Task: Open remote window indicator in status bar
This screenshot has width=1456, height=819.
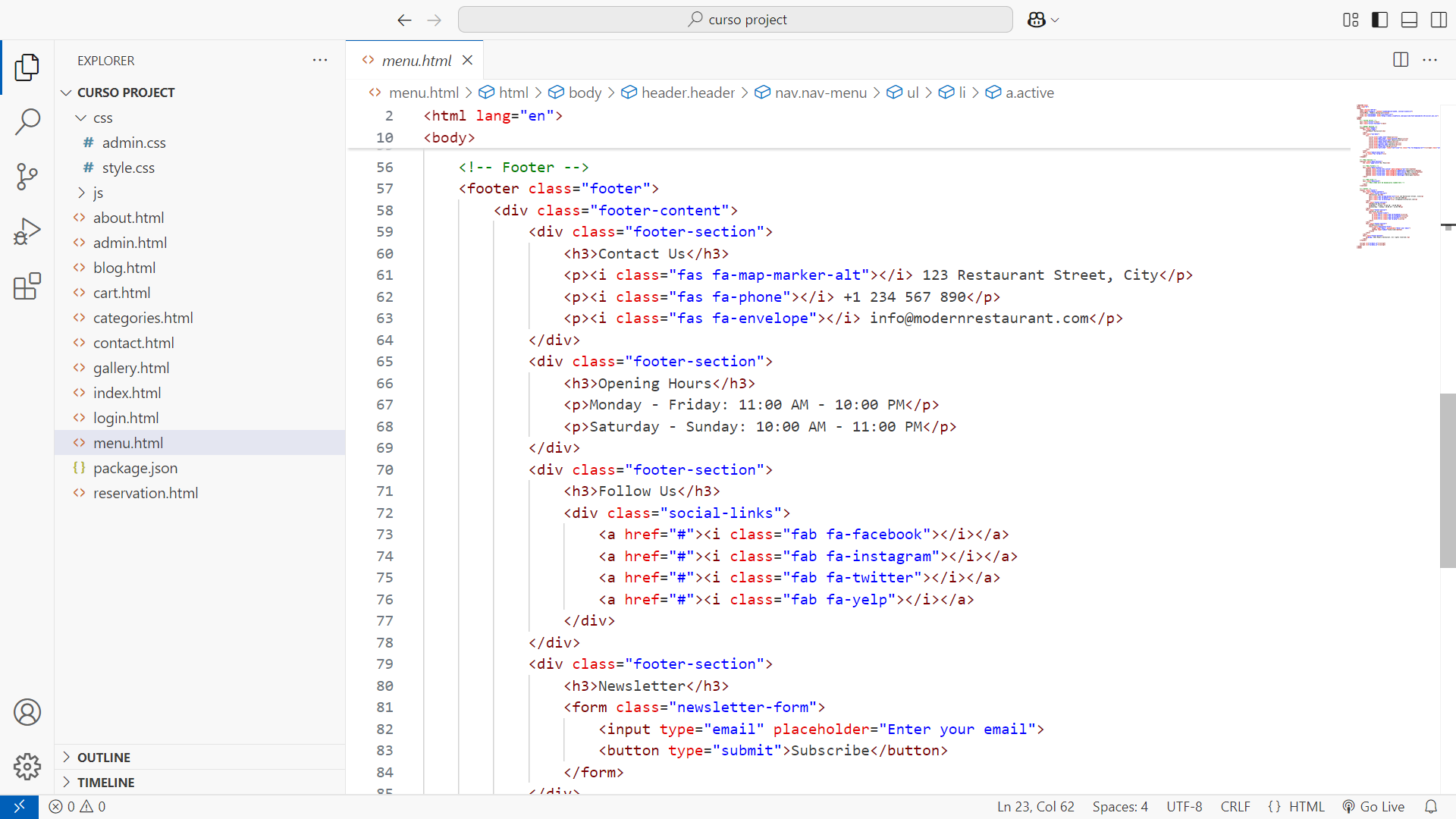Action: click(x=19, y=807)
